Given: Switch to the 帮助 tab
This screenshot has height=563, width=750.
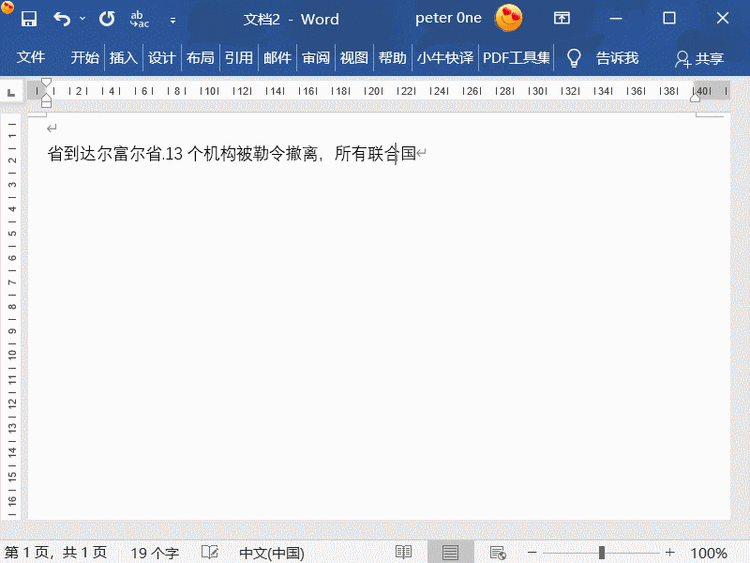Looking at the screenshot, I should (393, 58).
